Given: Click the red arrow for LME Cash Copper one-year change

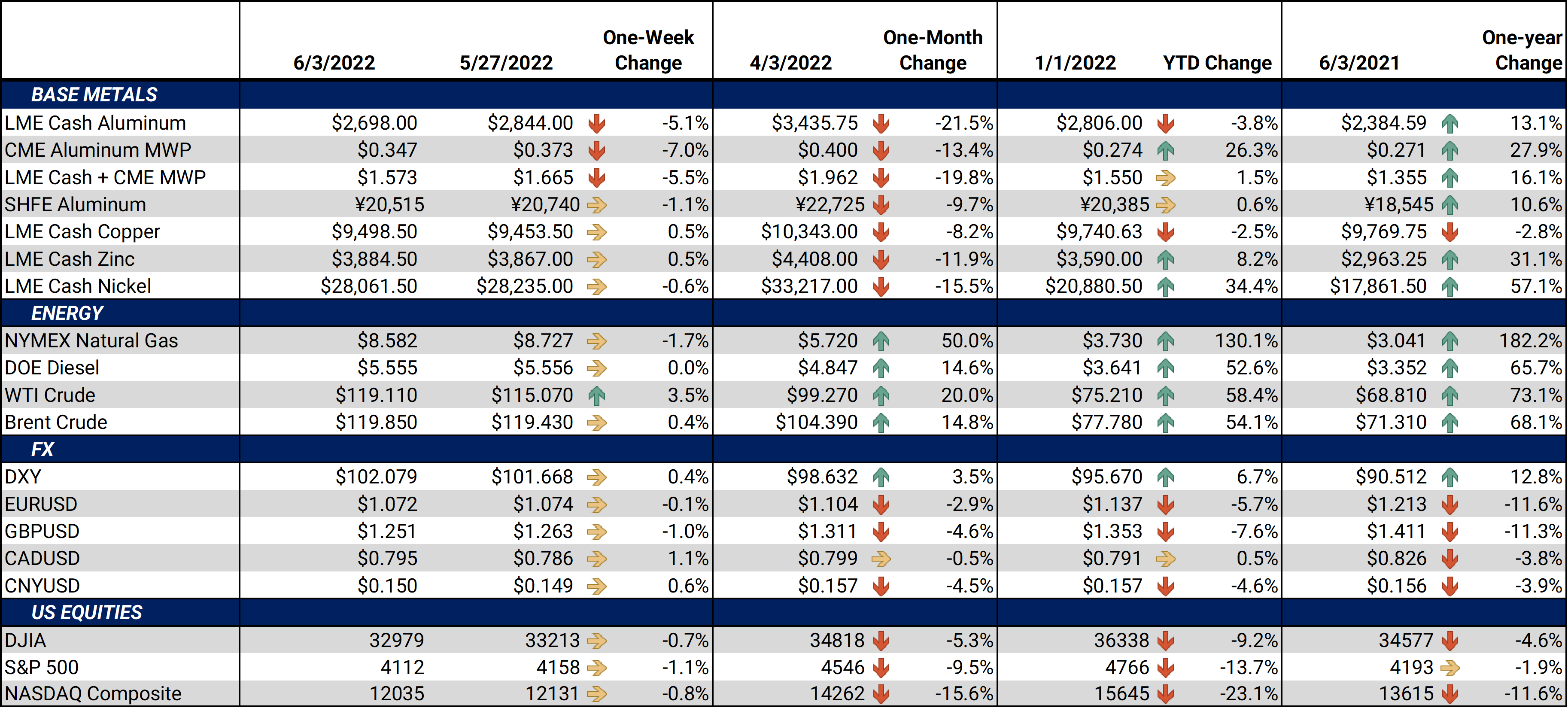Looking at the screenshot, I should point(1450,232).
